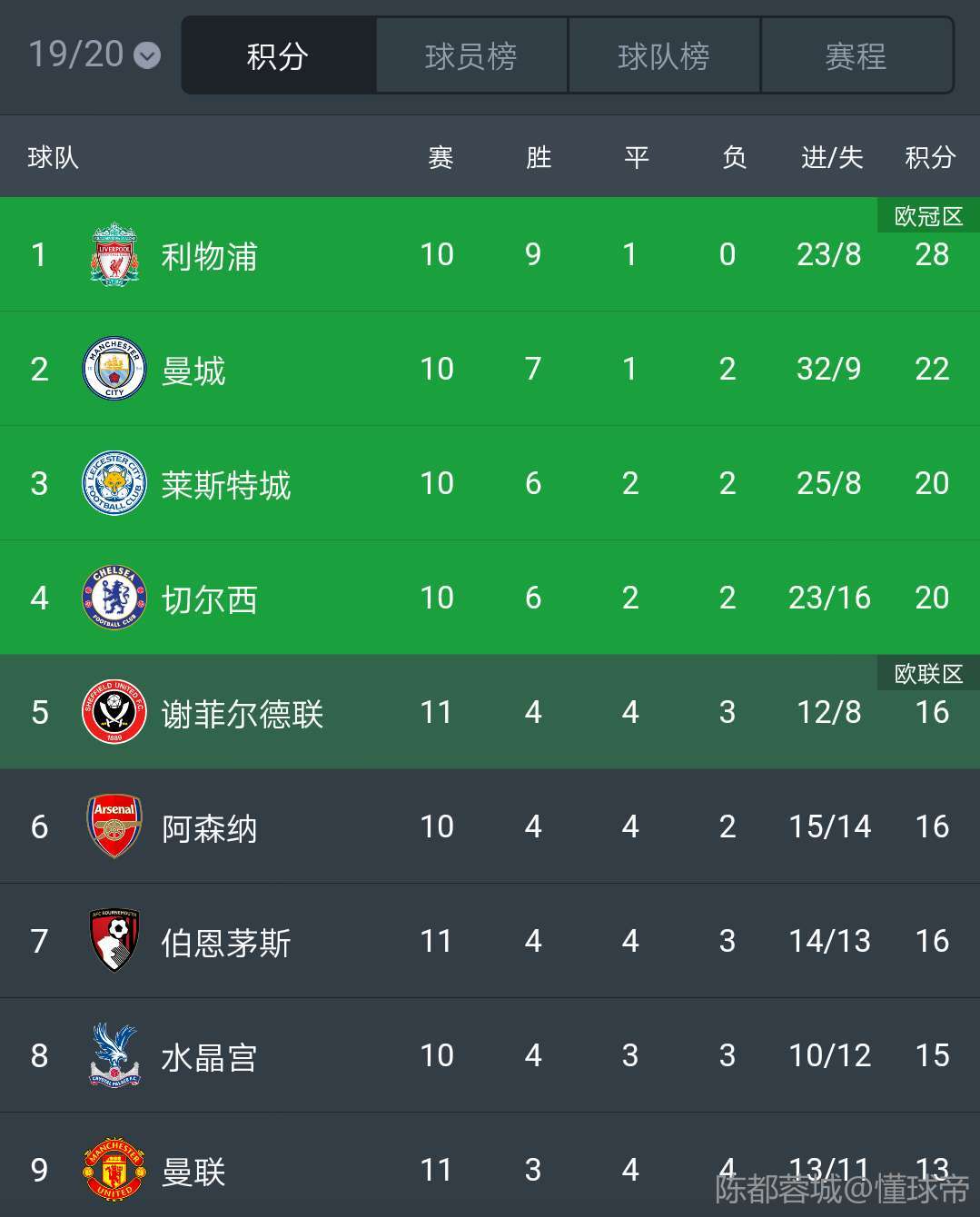
Task: Open Arsenal cannon crest icon
Action: tap(114, 826)
